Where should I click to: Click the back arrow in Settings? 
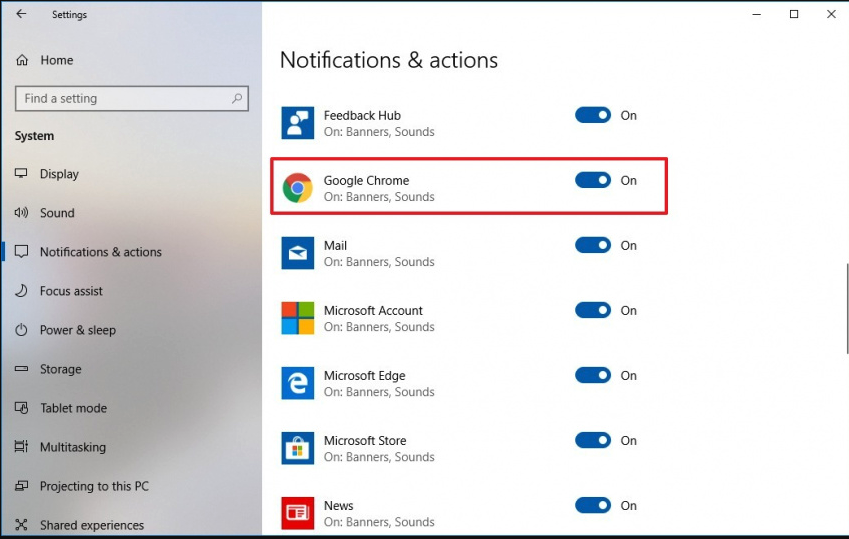click(21, 14)
